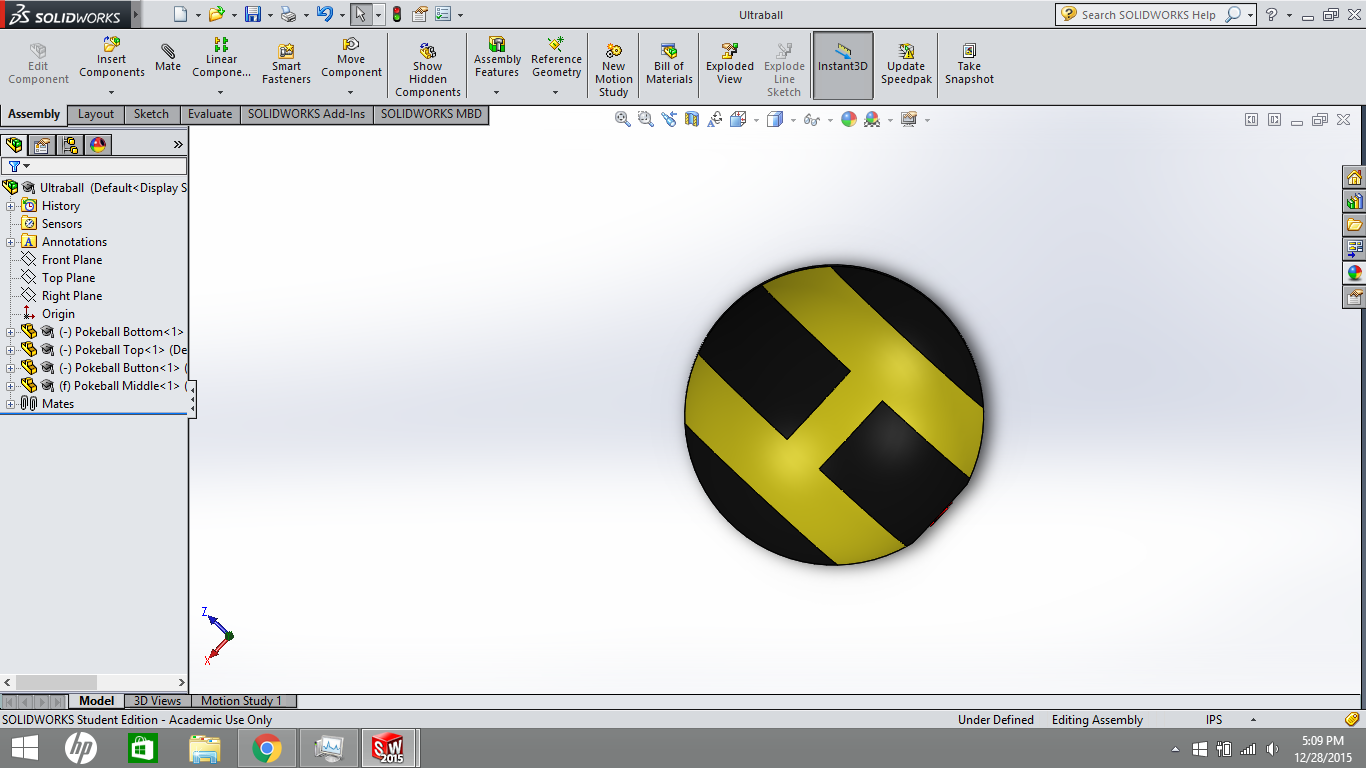This screenshot has height=768, width=1366.
Task: Click the Insert Components tool
Action: coord(112,57)
